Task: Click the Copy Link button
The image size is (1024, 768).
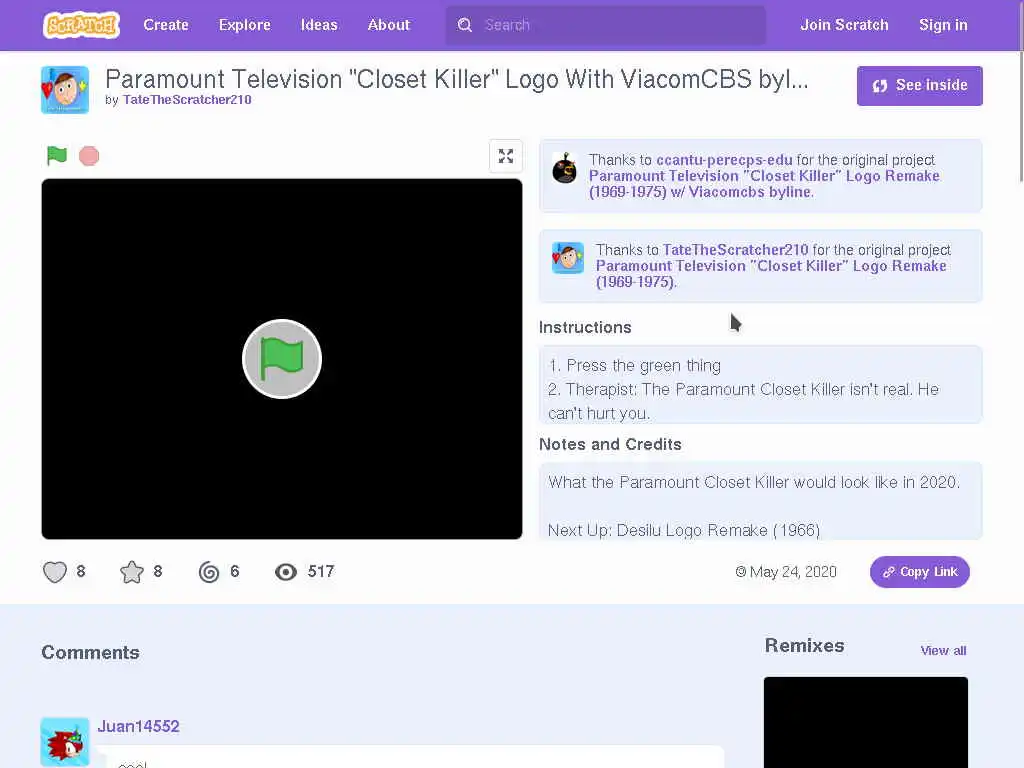Action: pos(920,572)
